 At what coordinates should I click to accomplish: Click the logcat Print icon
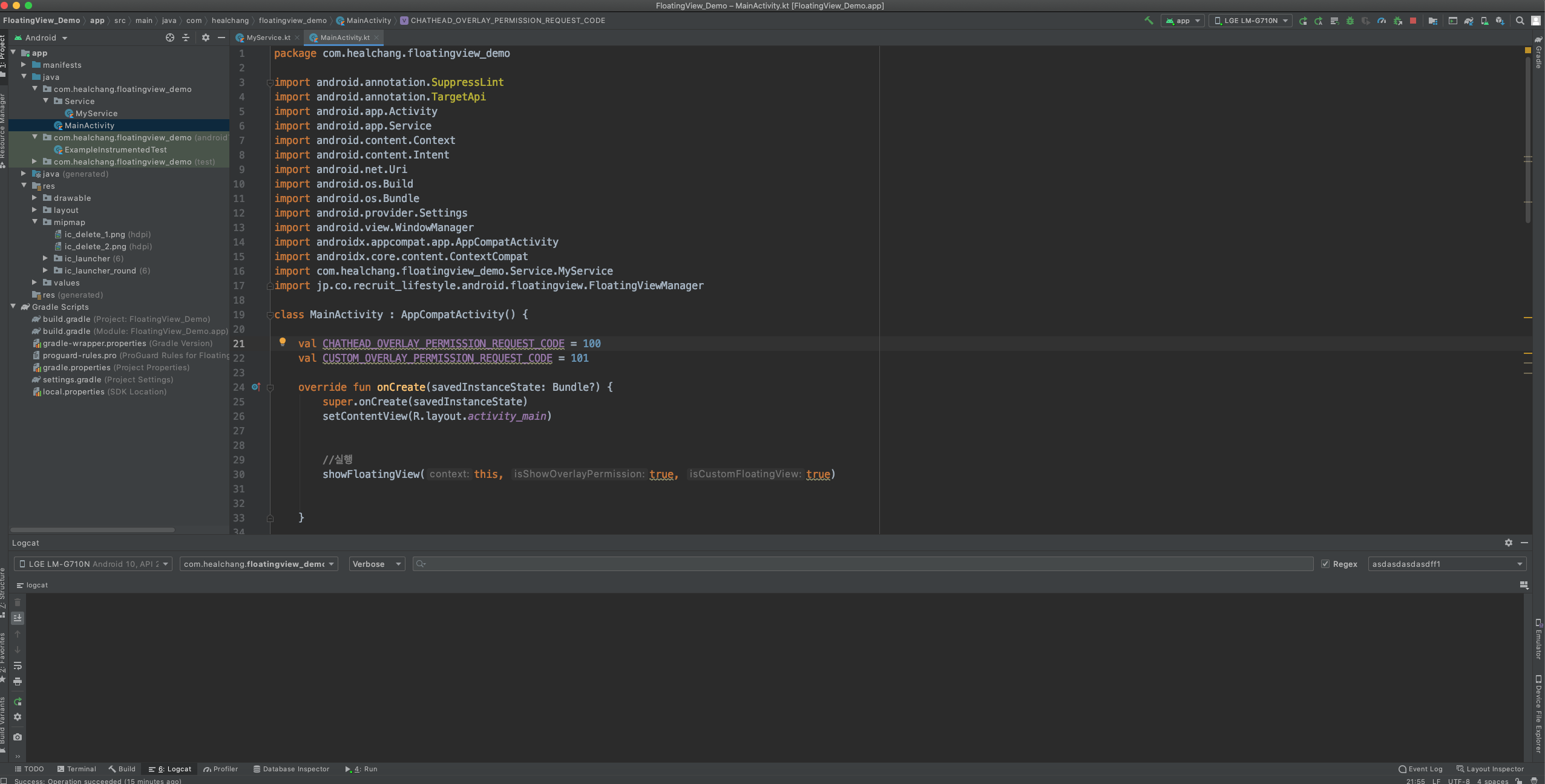tap(18, 681)
